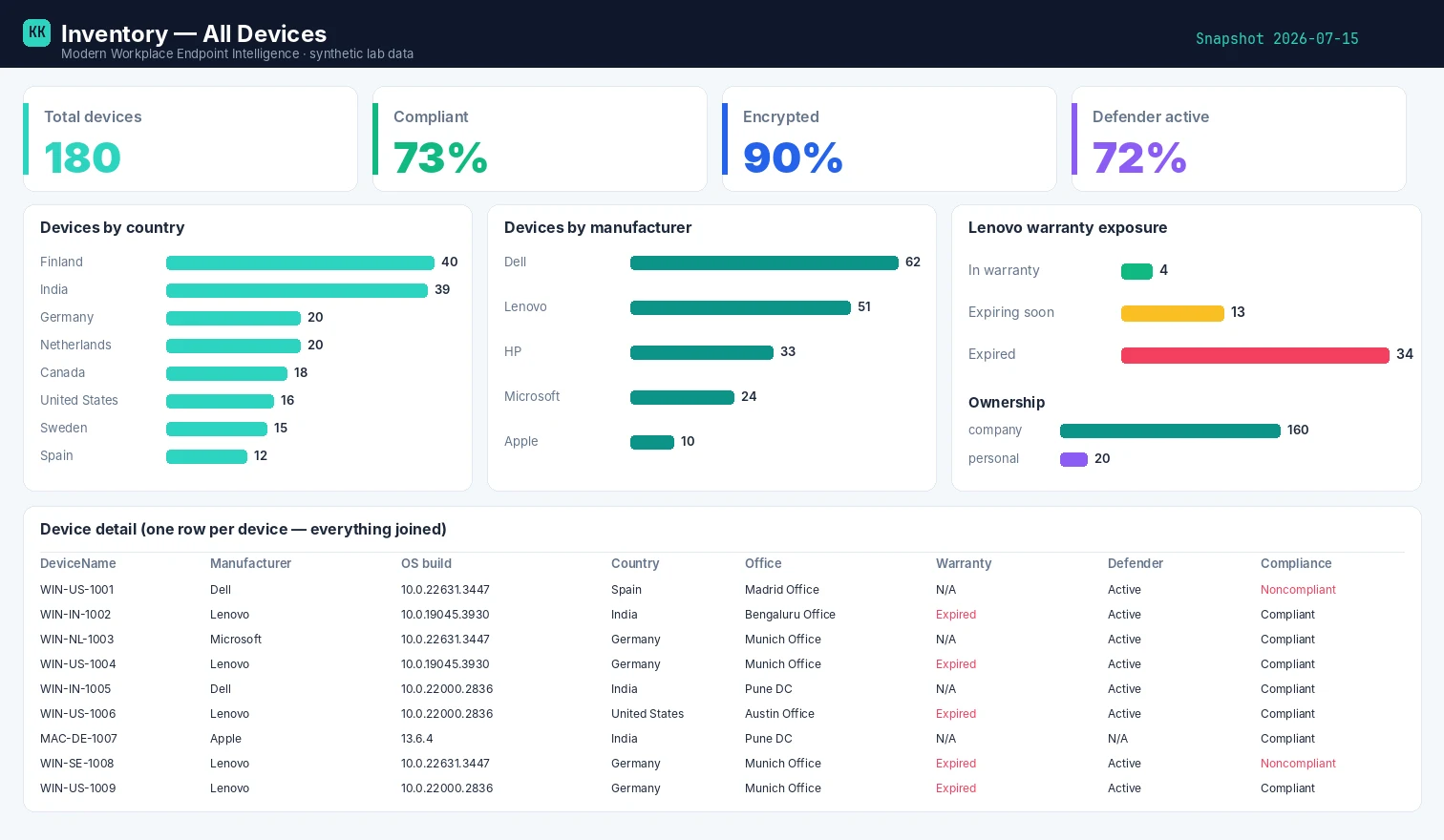Open the Defender active 72% card
Viewport: 1444px width, 840px height.
(1239, 139)
